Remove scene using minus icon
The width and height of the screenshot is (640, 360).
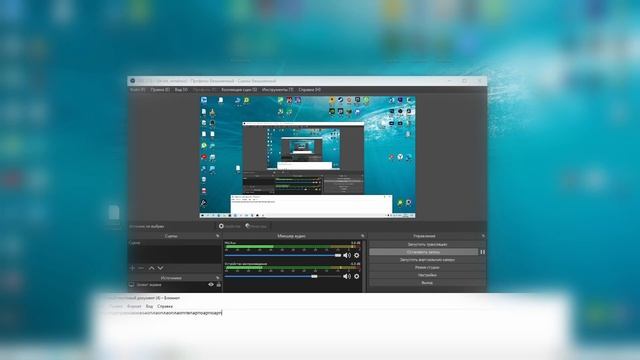141,268
